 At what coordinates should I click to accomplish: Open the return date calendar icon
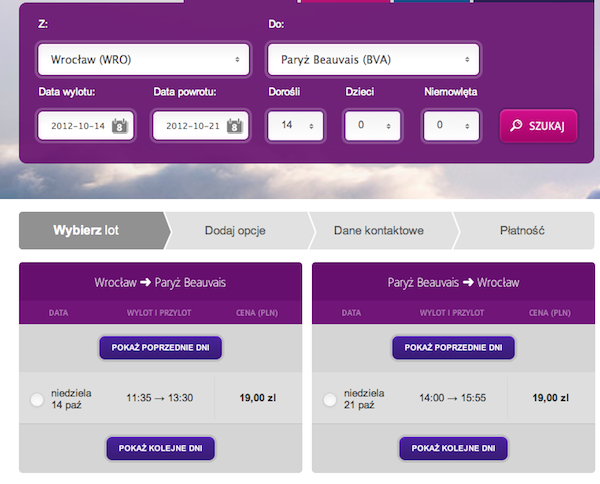235,125
